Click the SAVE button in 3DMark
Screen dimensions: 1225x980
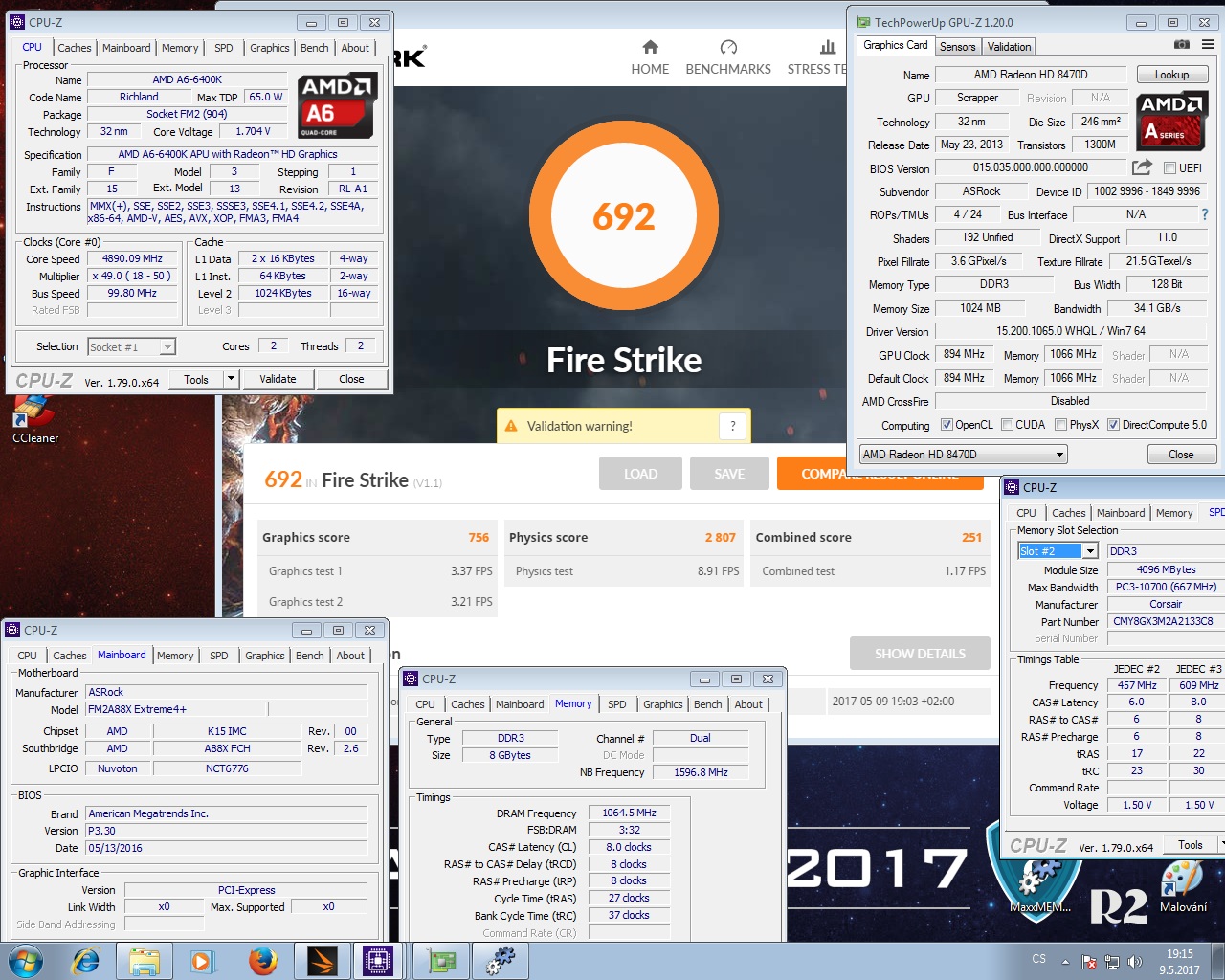tap(729, 474)
